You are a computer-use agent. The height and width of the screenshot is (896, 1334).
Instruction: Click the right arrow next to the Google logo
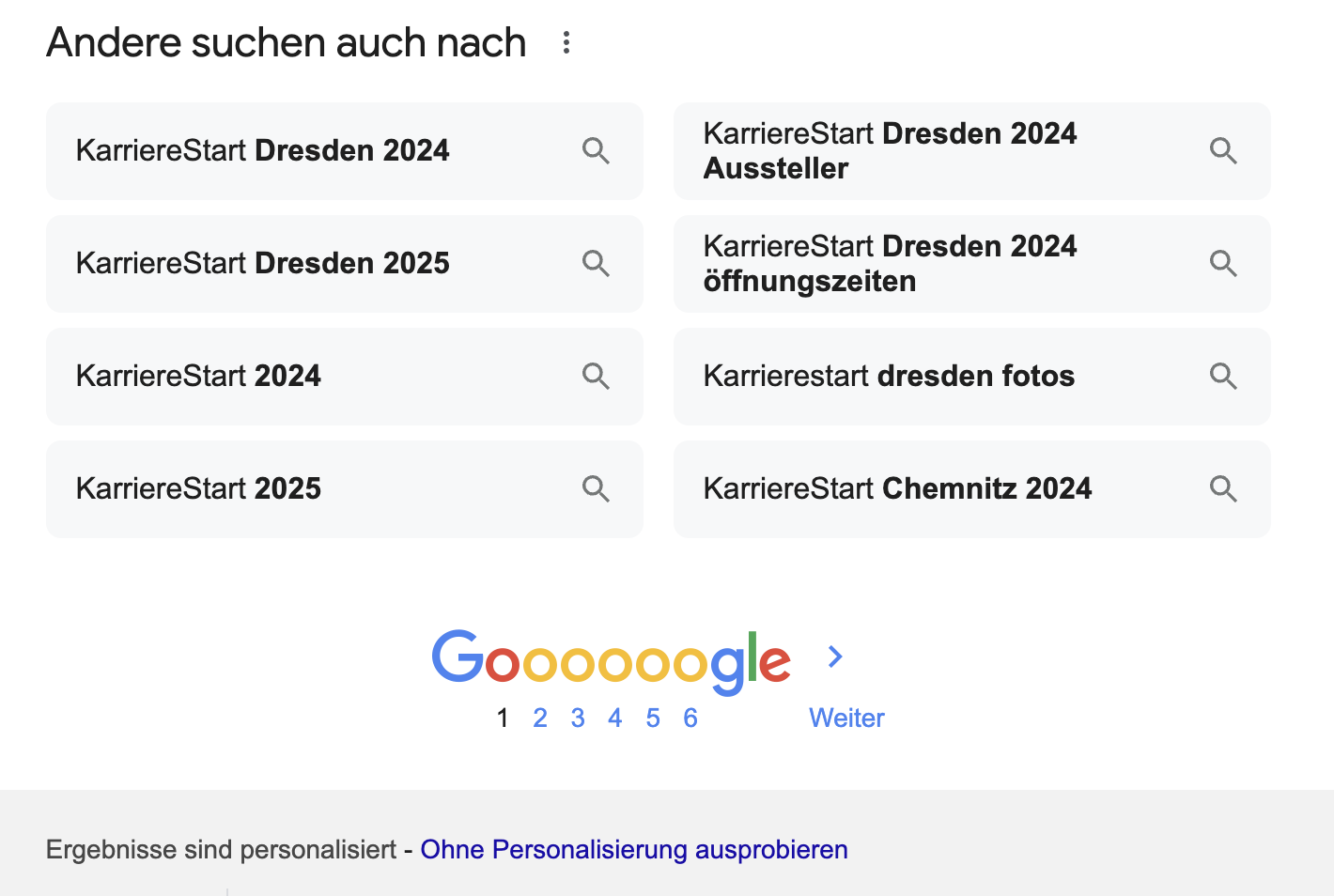point(834,657)
